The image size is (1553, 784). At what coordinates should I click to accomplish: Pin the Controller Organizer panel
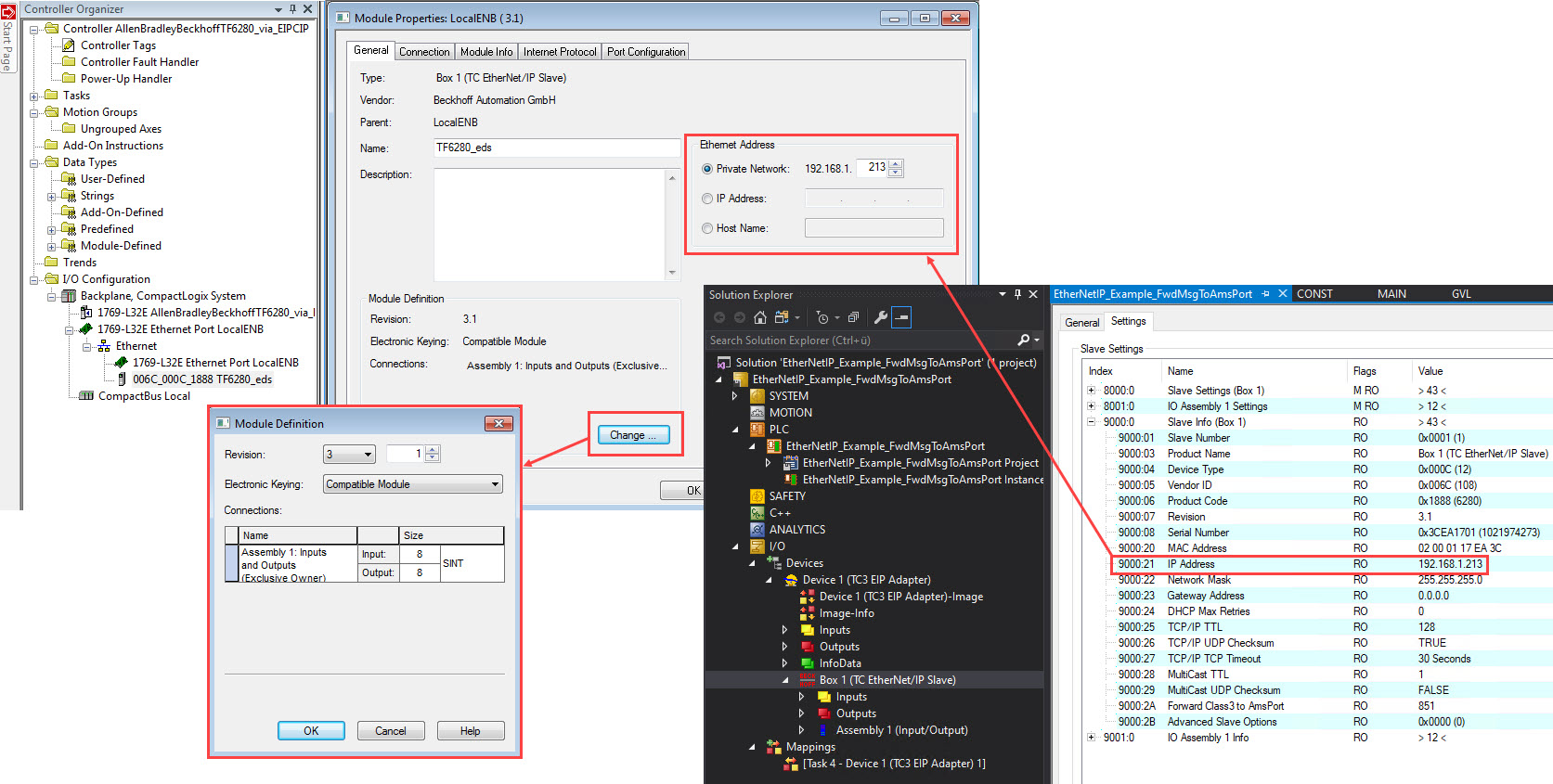[x=292, y=9]
